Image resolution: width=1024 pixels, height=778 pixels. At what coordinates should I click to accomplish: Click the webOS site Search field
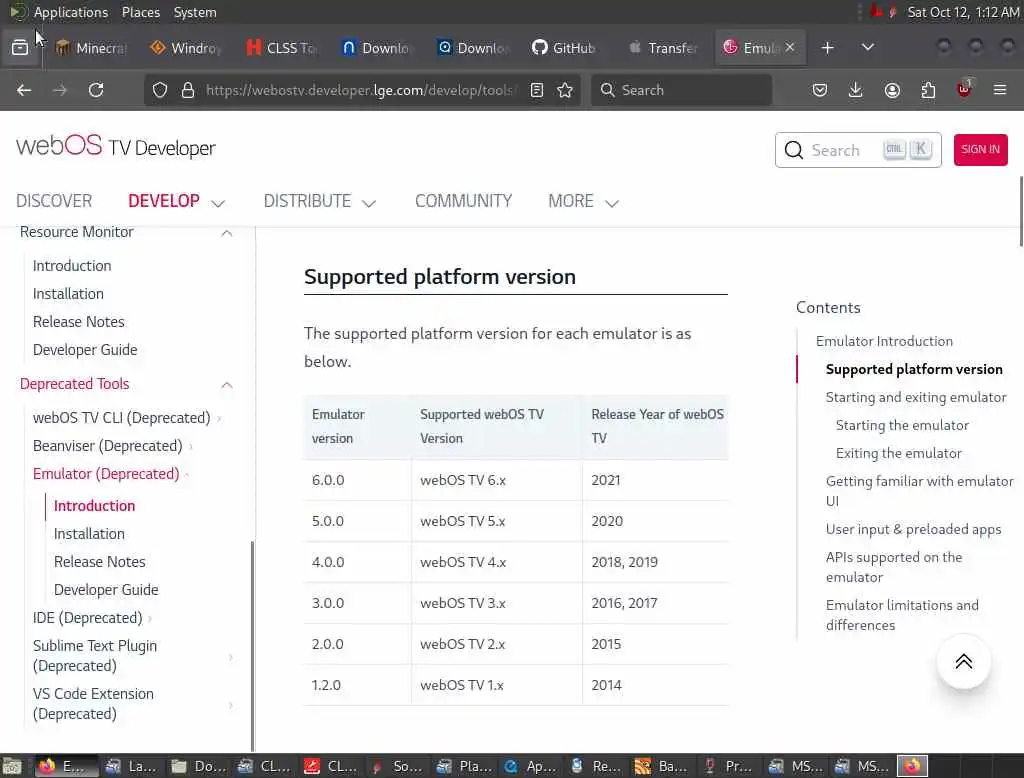point(857,150)
